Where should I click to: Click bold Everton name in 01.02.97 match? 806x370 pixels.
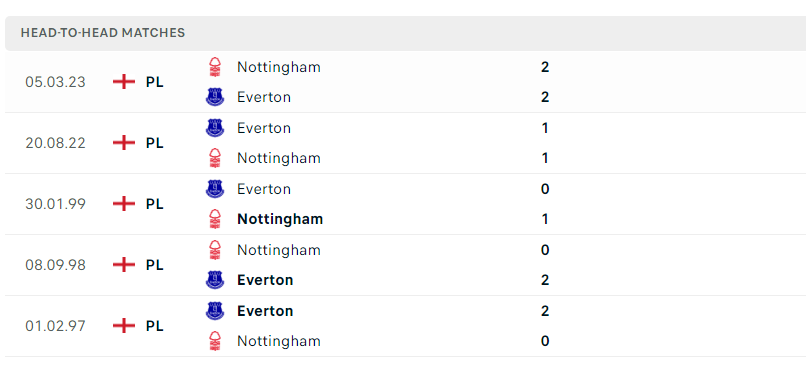265,311
